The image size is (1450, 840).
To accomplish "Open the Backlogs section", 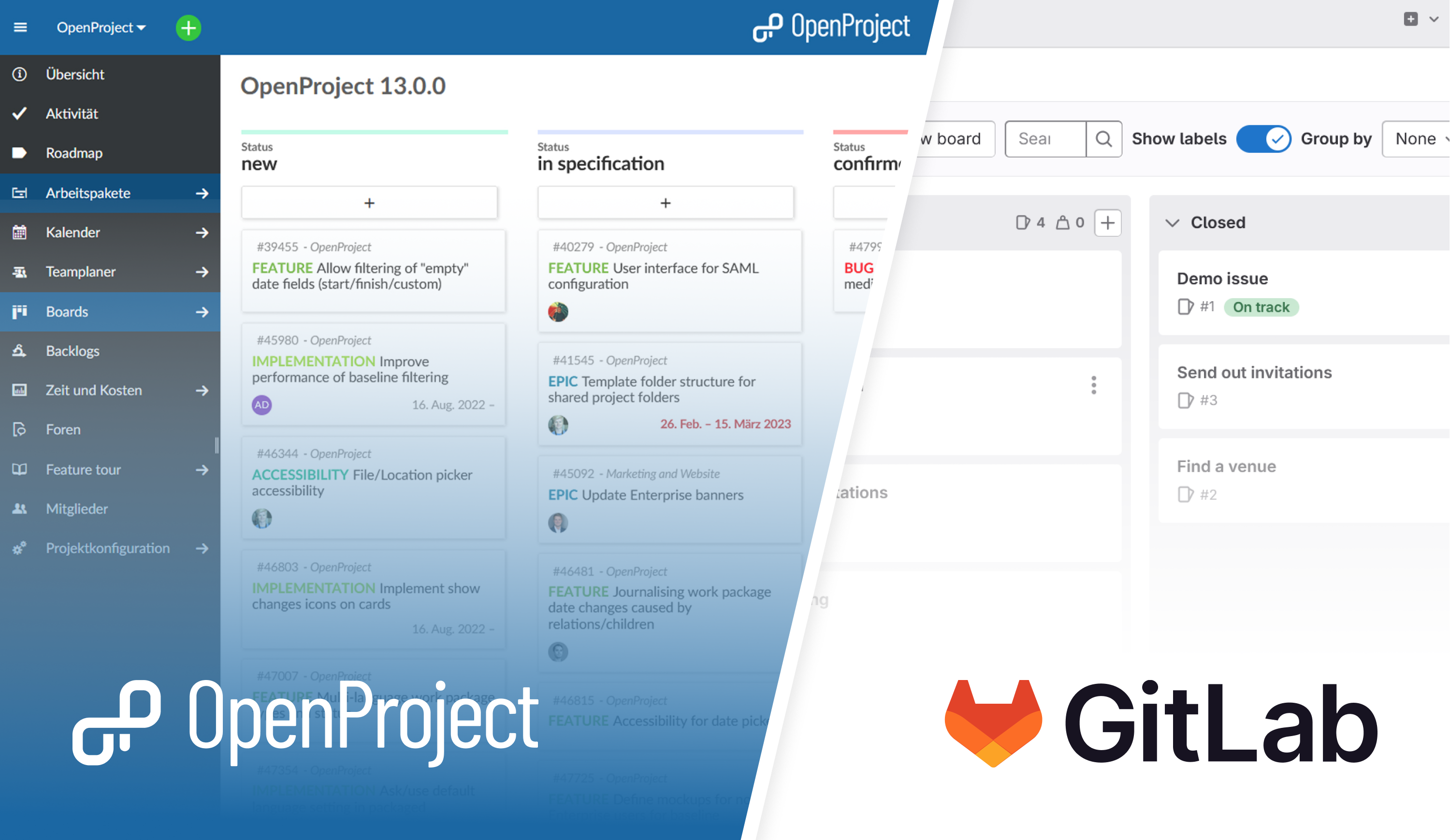I will click(x=71, y=350).
